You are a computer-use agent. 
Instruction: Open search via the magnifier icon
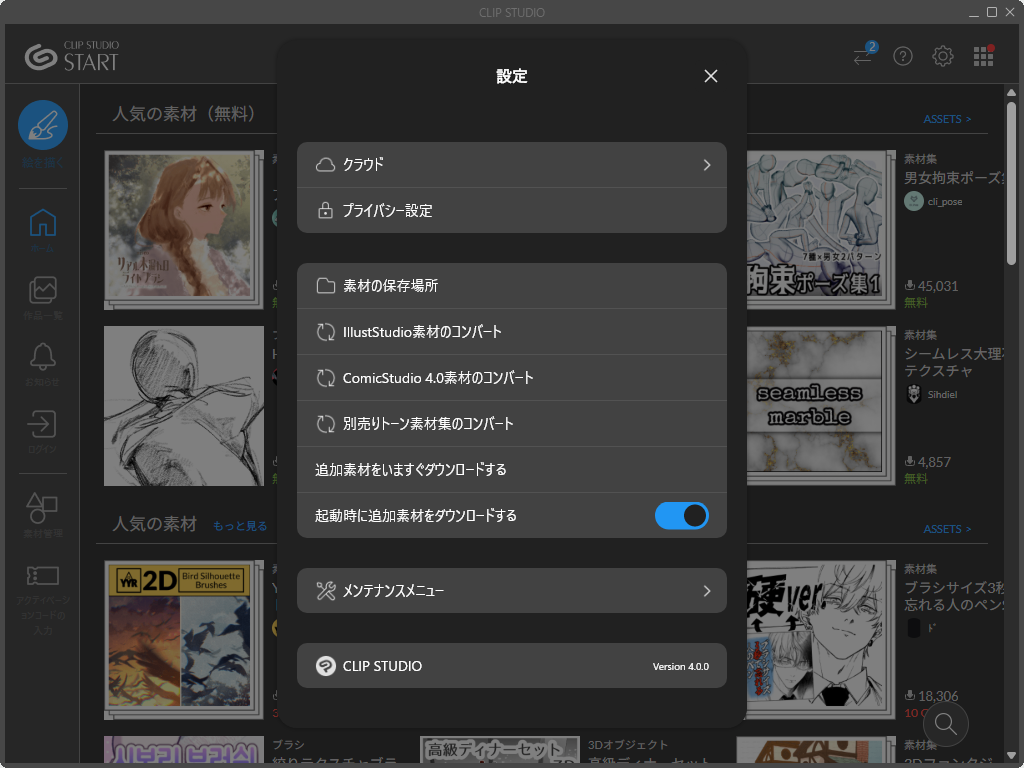945,724
